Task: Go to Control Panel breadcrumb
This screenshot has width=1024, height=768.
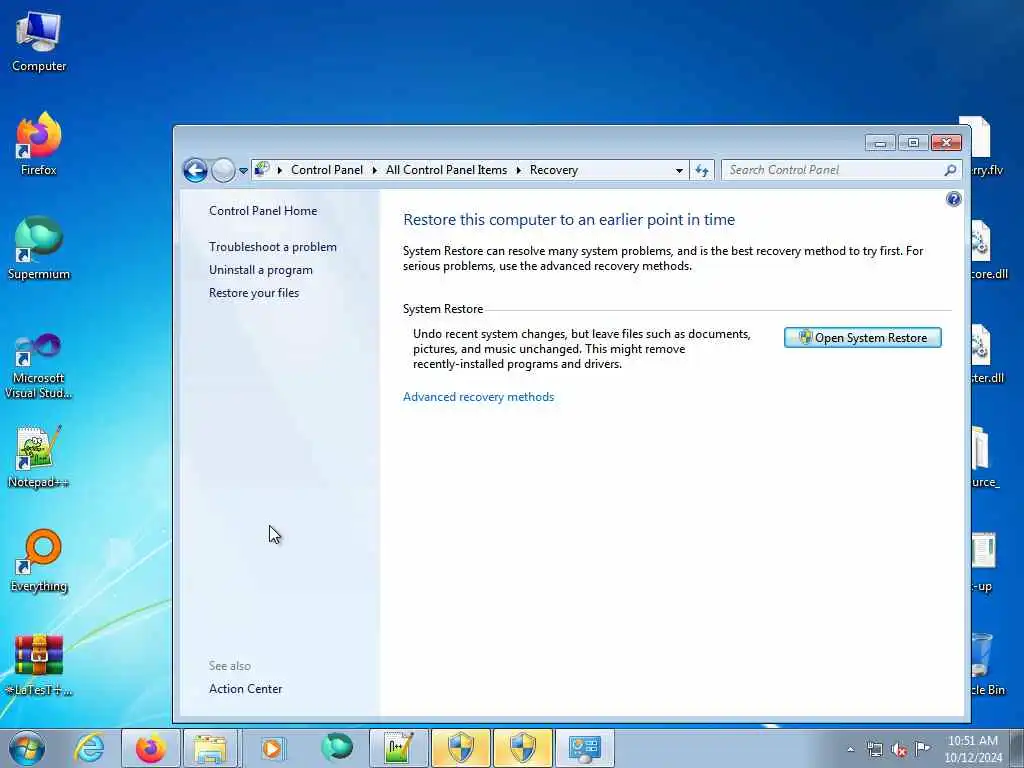Action: coord(327,170)
